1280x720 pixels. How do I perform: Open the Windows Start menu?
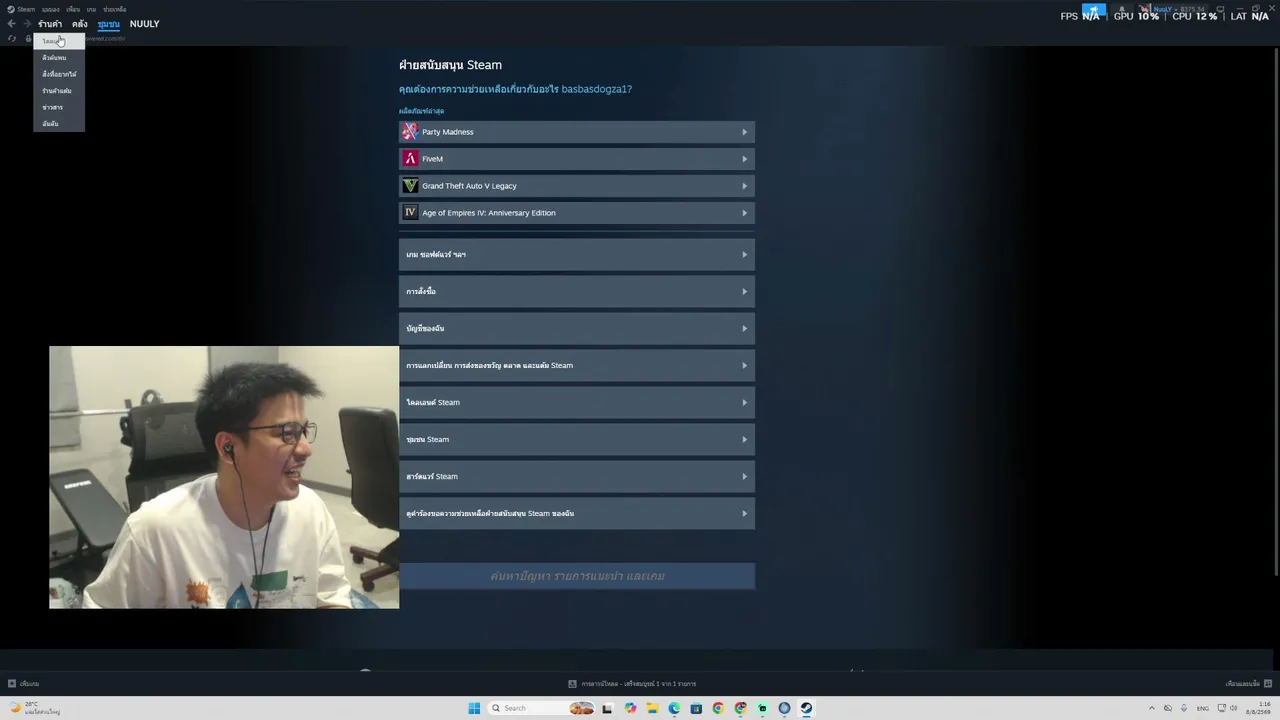coord(474,708)
